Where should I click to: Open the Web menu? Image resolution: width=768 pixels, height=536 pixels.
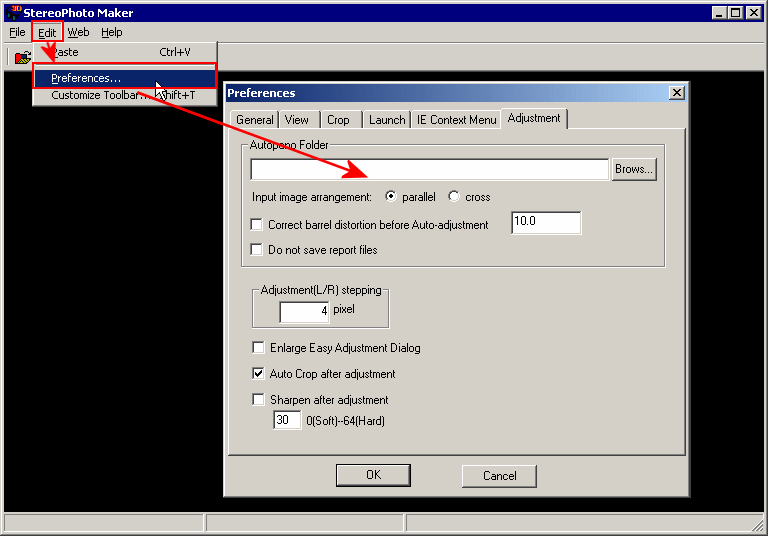click(78, 32)
